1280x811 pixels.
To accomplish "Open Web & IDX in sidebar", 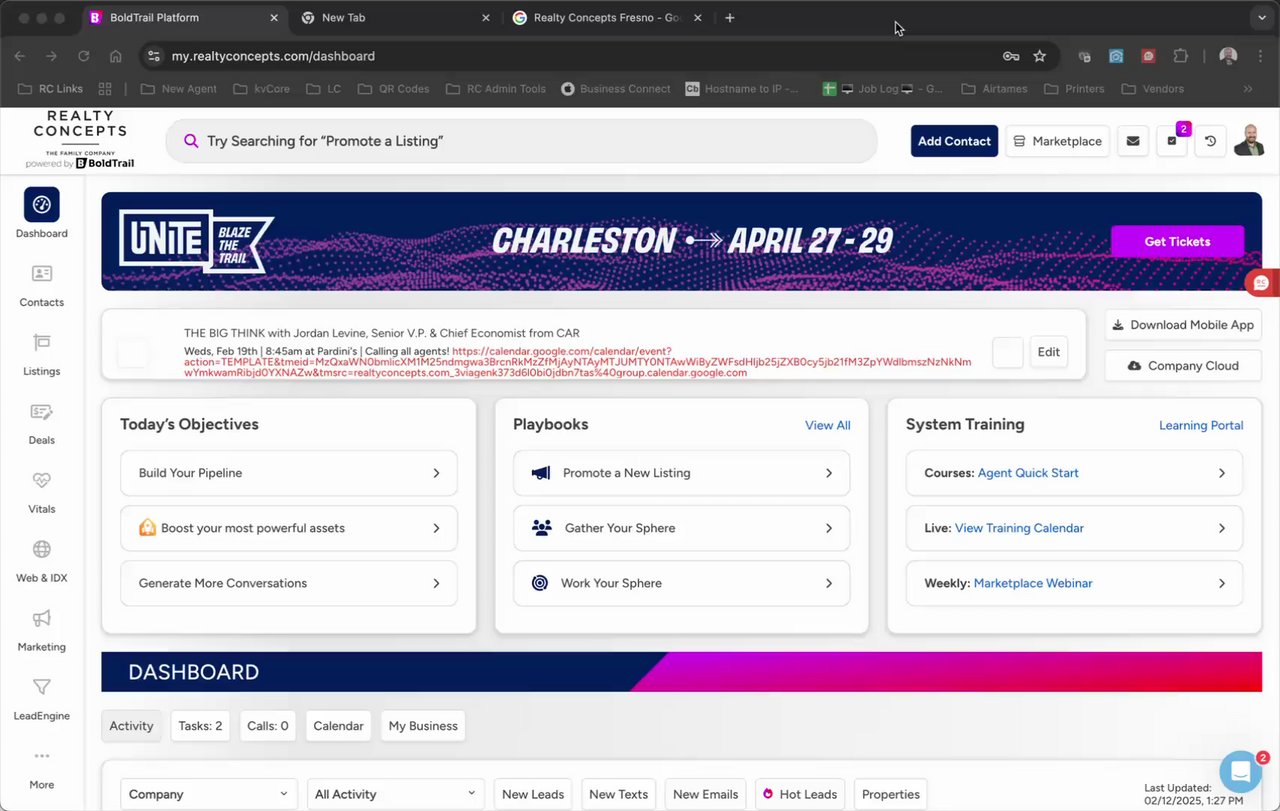I will [41, 561].
